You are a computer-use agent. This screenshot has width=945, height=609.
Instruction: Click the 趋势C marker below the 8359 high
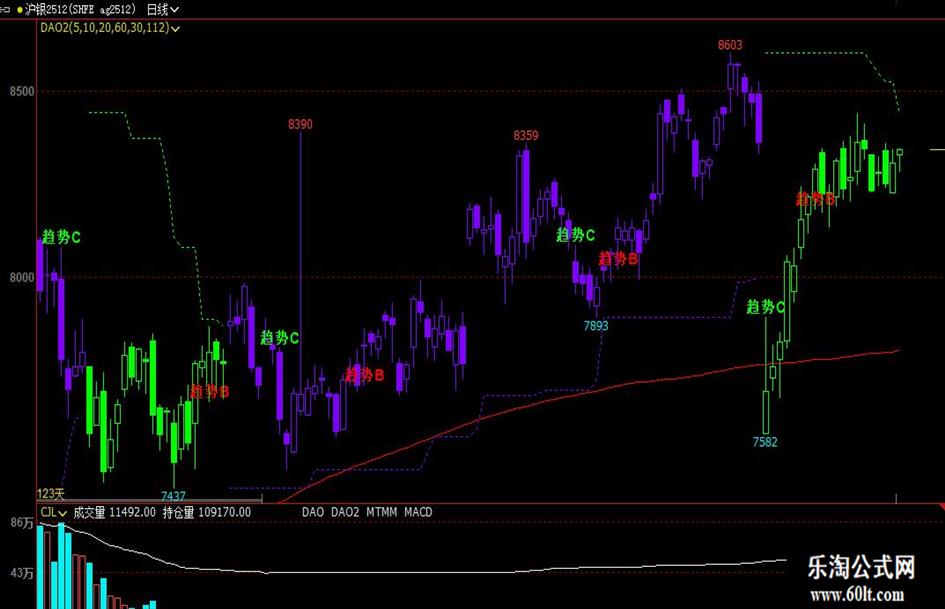coord(576,235)
